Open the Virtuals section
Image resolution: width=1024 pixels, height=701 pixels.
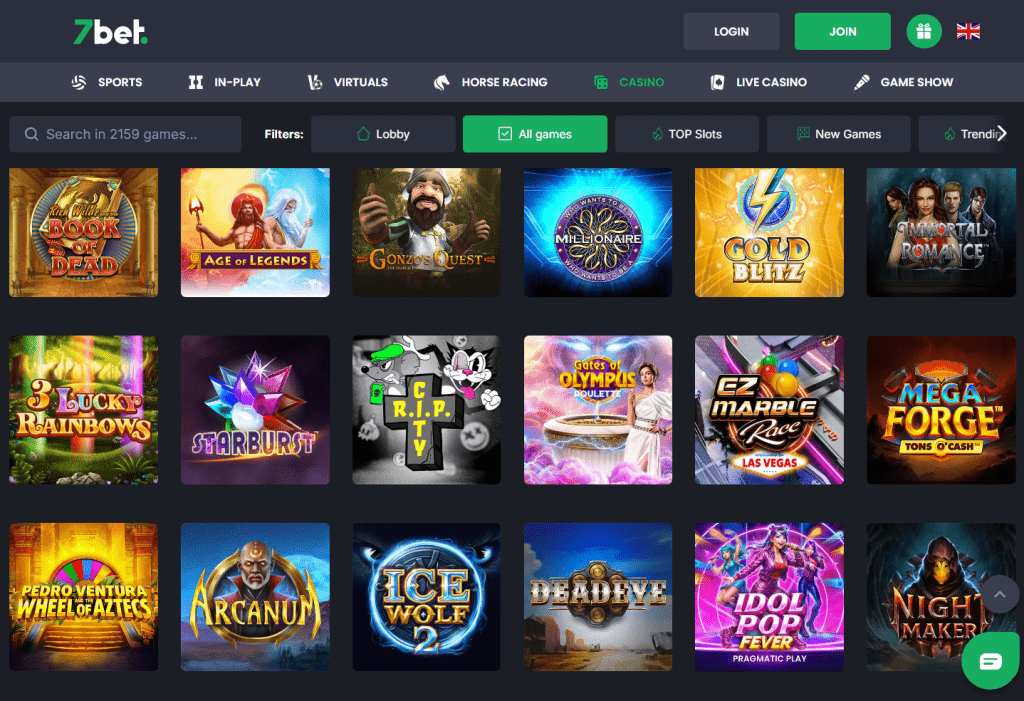tap(347, 82)
